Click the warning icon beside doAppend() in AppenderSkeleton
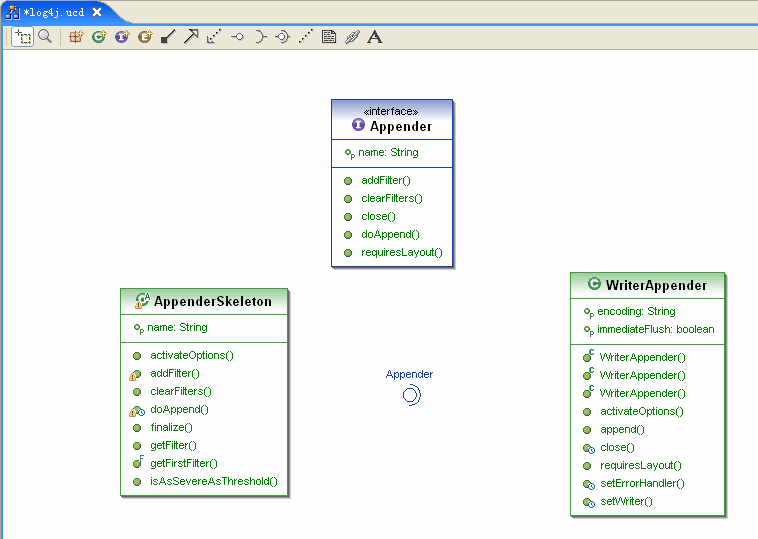Screen dimensions: 758x539 [132, 413]
